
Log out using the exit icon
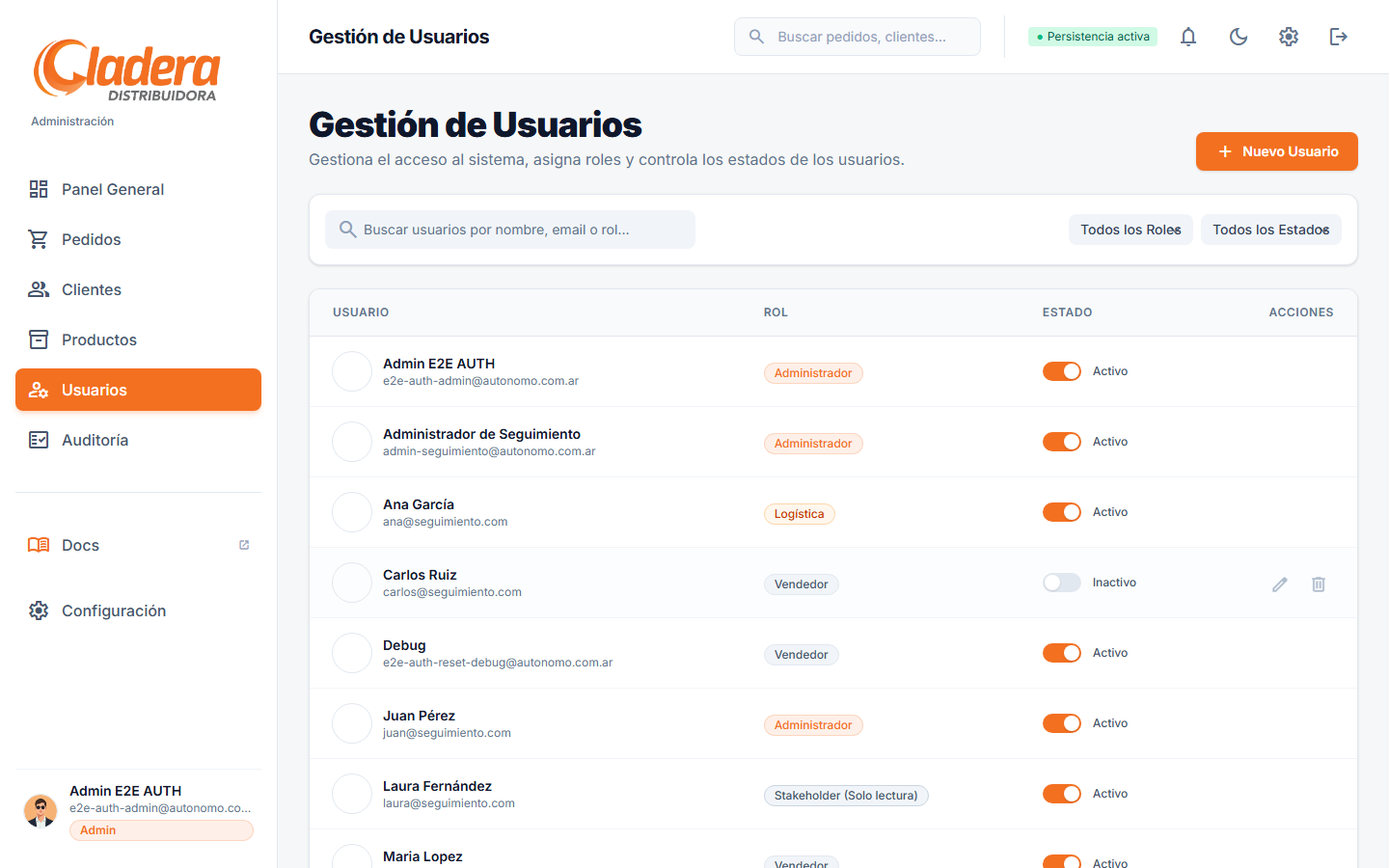1339,36
